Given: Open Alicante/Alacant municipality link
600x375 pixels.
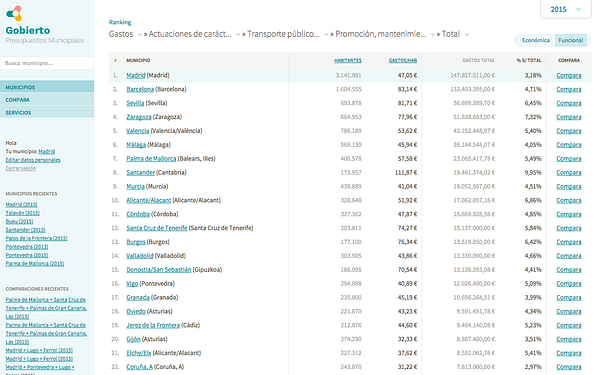Looking at the screenshot, I should coord(148,200).
